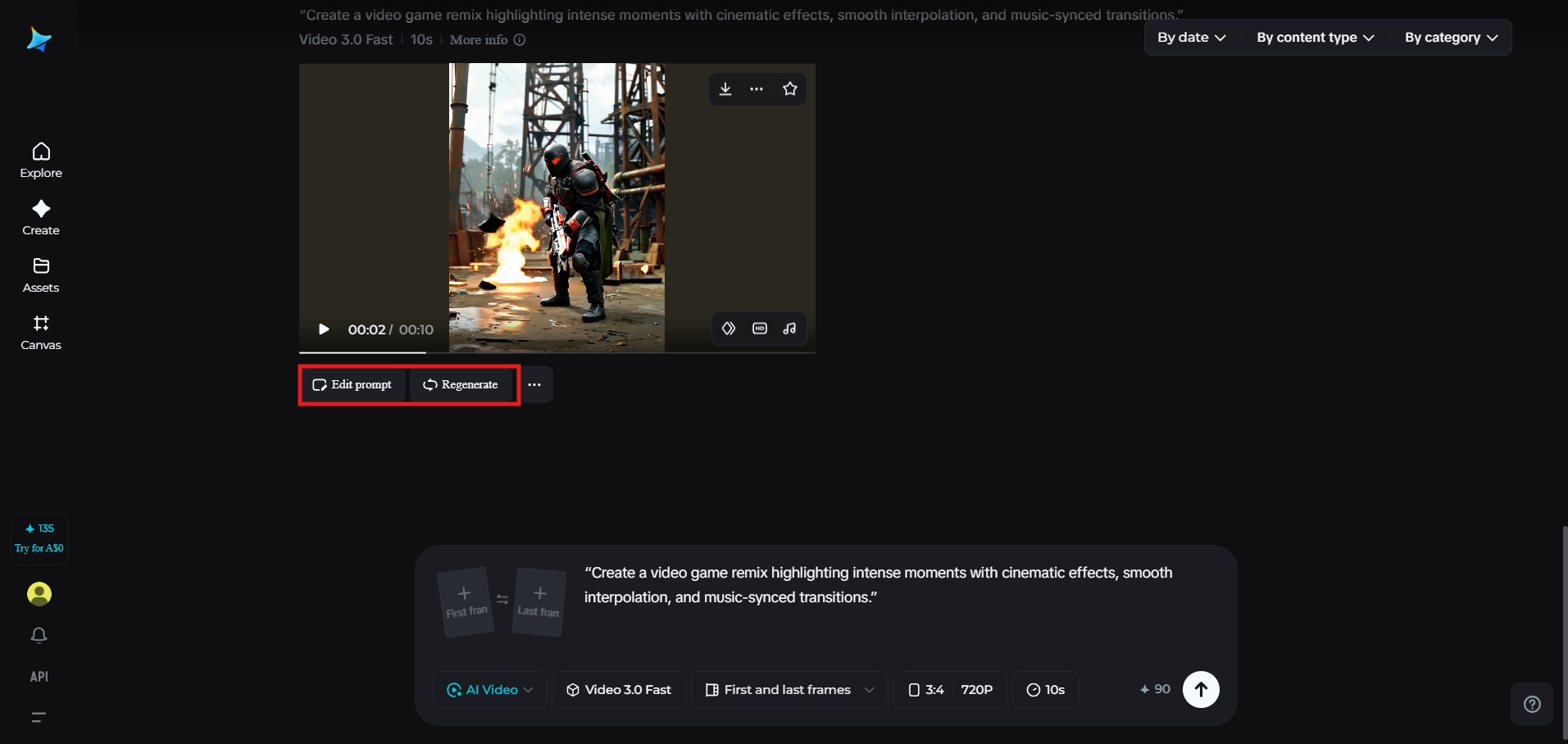Screen dimensions: 1568x744
Task: Select the 10s duration option
Action: tap(1045, 689)
